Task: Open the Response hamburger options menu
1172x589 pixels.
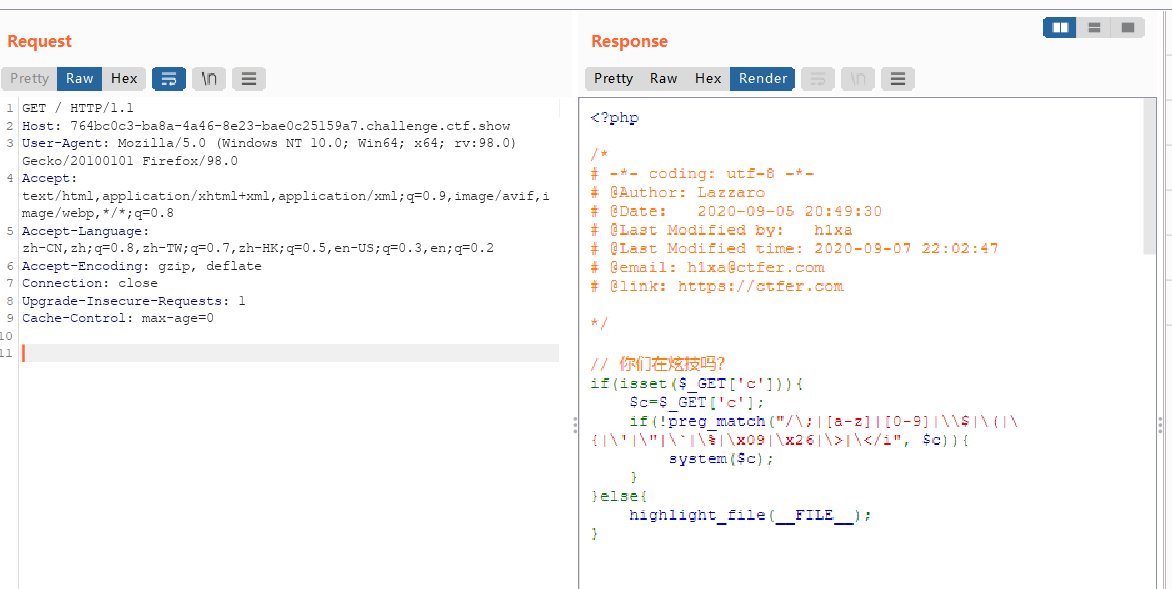Action: (898, 78)
